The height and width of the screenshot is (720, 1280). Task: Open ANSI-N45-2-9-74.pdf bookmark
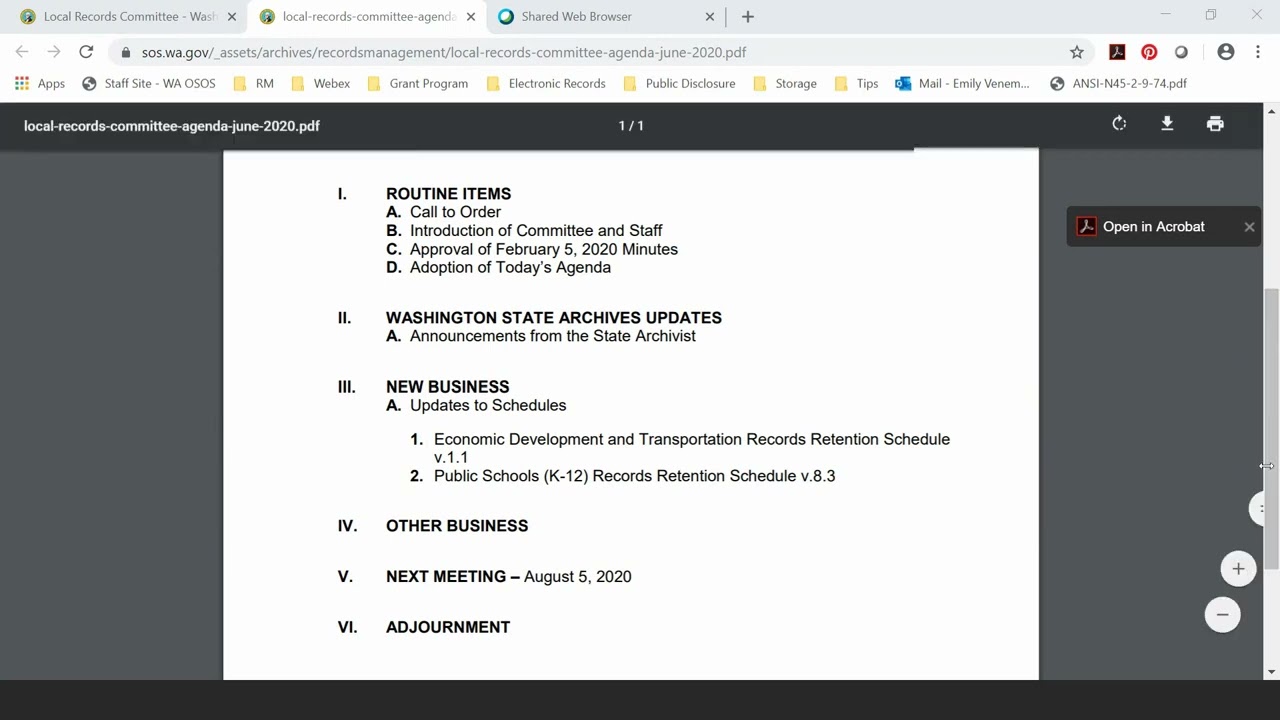[1118, 84]
